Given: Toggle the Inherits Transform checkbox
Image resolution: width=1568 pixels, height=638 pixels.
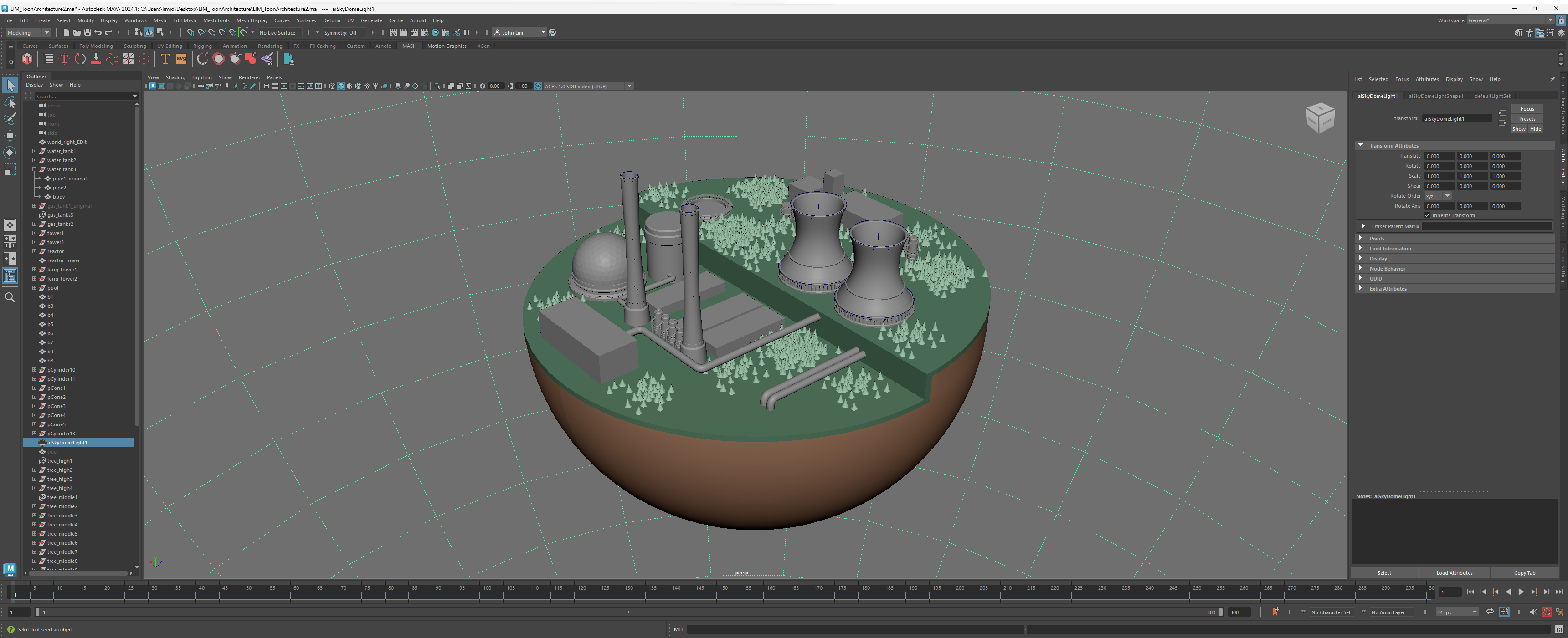Looking at the screenshot, I should (1427, 215).
